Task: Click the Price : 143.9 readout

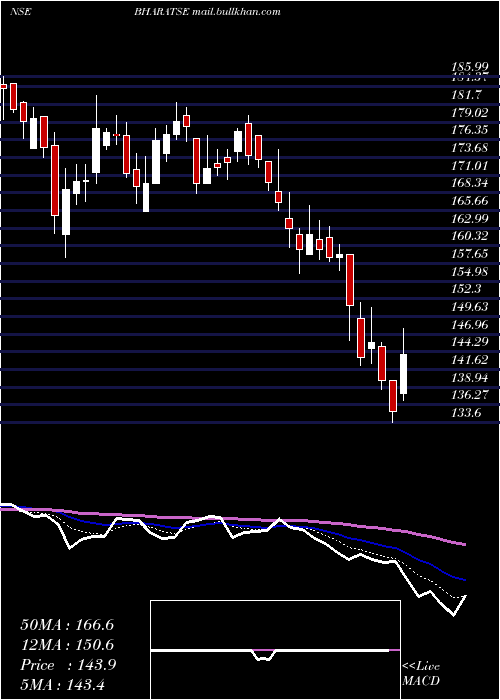Action: 68,665
